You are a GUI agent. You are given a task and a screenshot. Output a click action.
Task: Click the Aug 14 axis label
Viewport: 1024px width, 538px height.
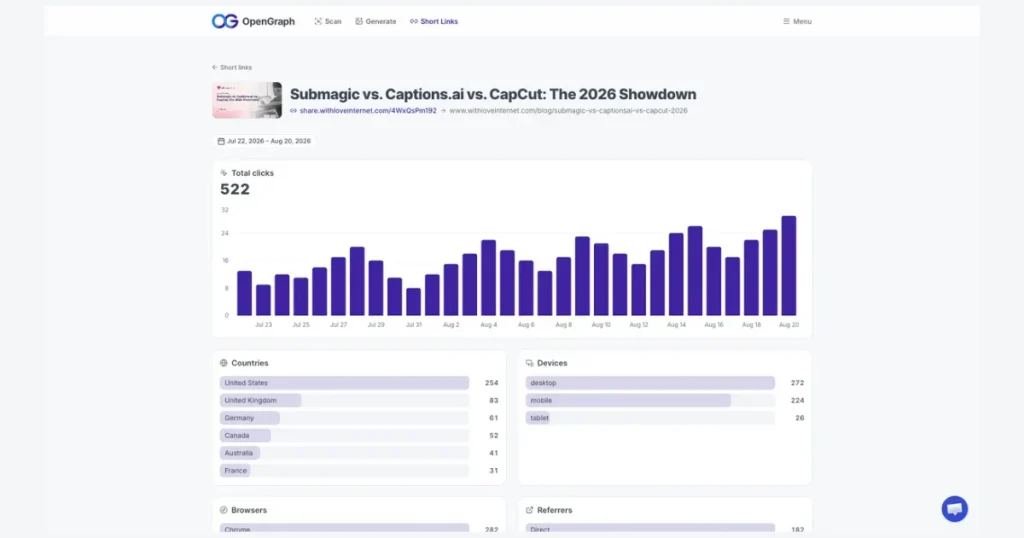click(677, 324)
